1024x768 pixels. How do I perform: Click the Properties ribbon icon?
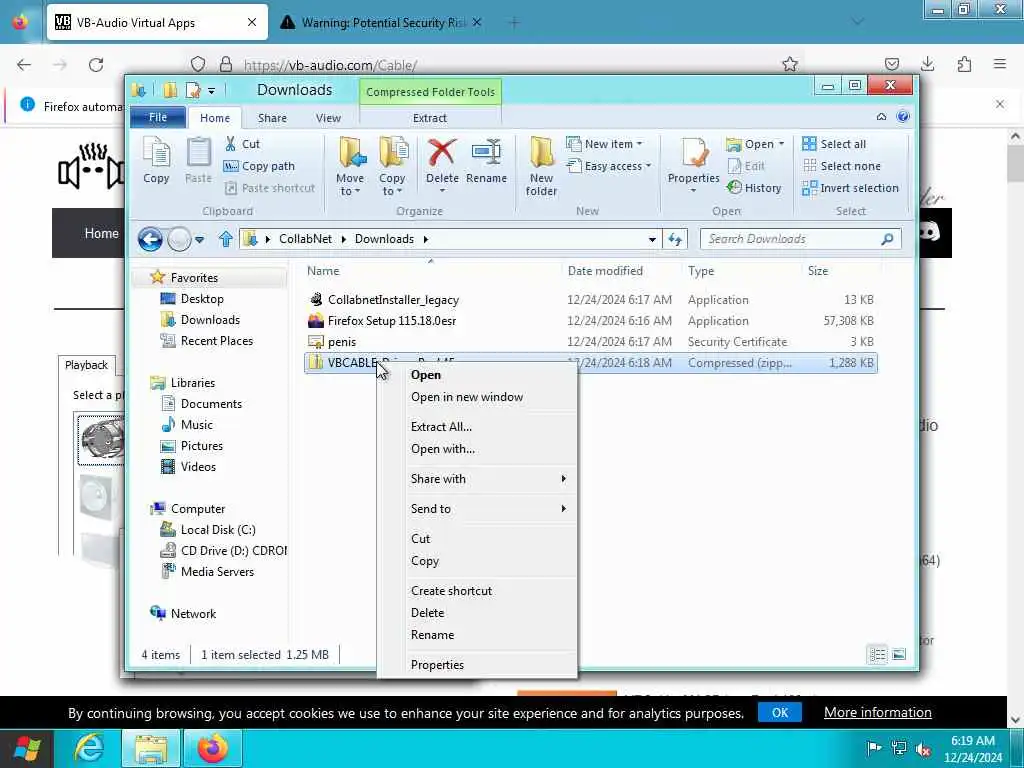click(x=694, y=153)
